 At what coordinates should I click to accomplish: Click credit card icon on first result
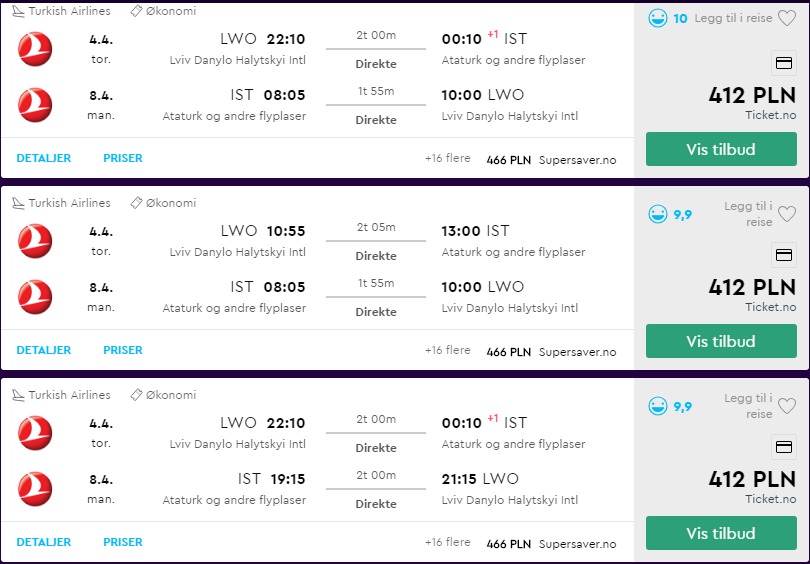(784, 63)
